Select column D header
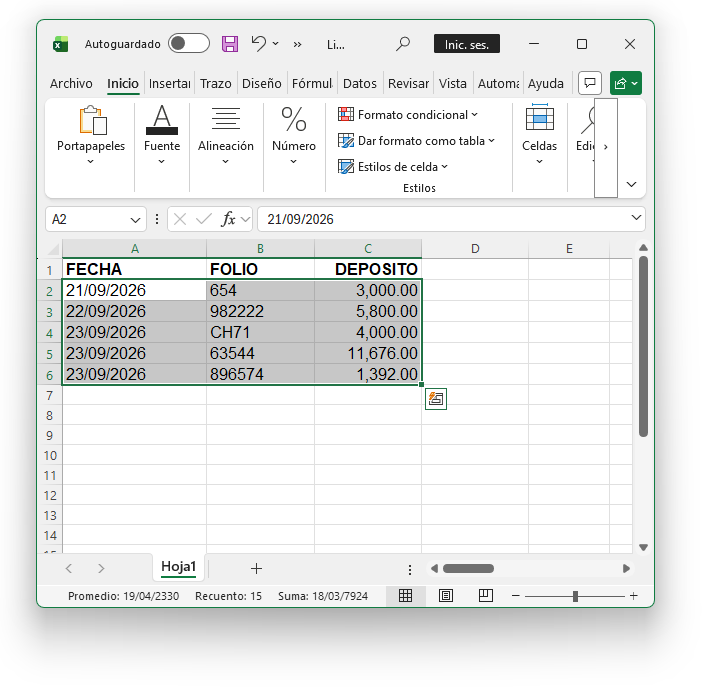The image size is (707, 695). point(475,249)
